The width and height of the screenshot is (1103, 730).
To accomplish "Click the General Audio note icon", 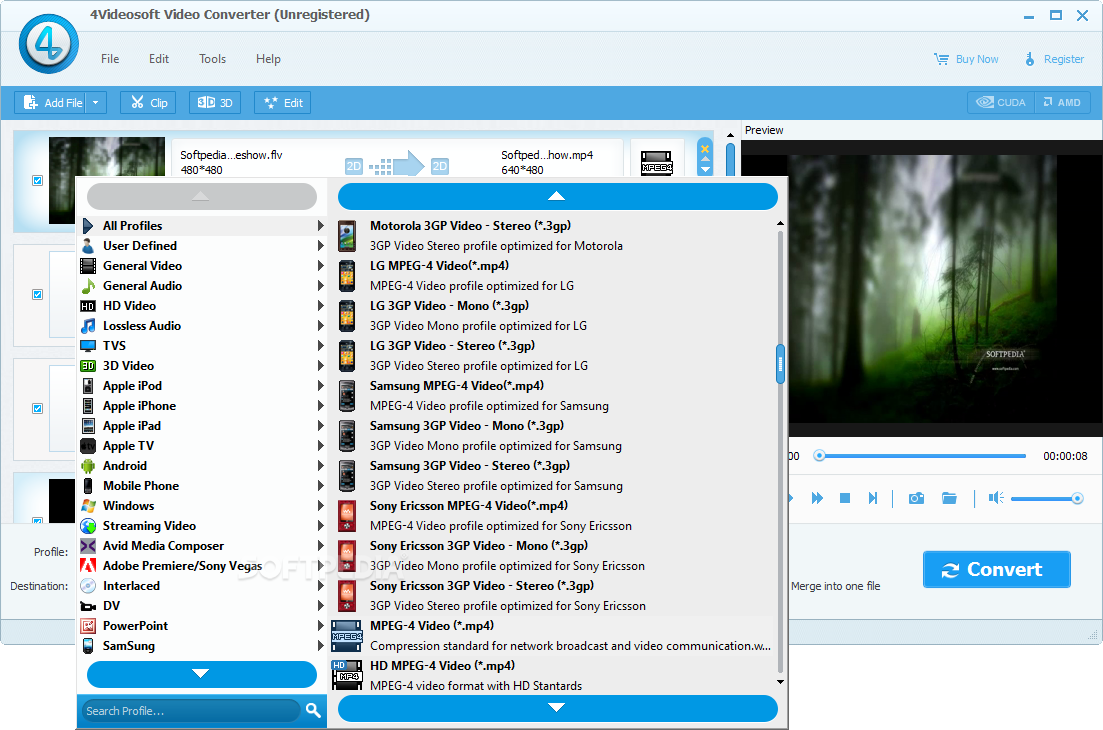I will tap(88, 286).
